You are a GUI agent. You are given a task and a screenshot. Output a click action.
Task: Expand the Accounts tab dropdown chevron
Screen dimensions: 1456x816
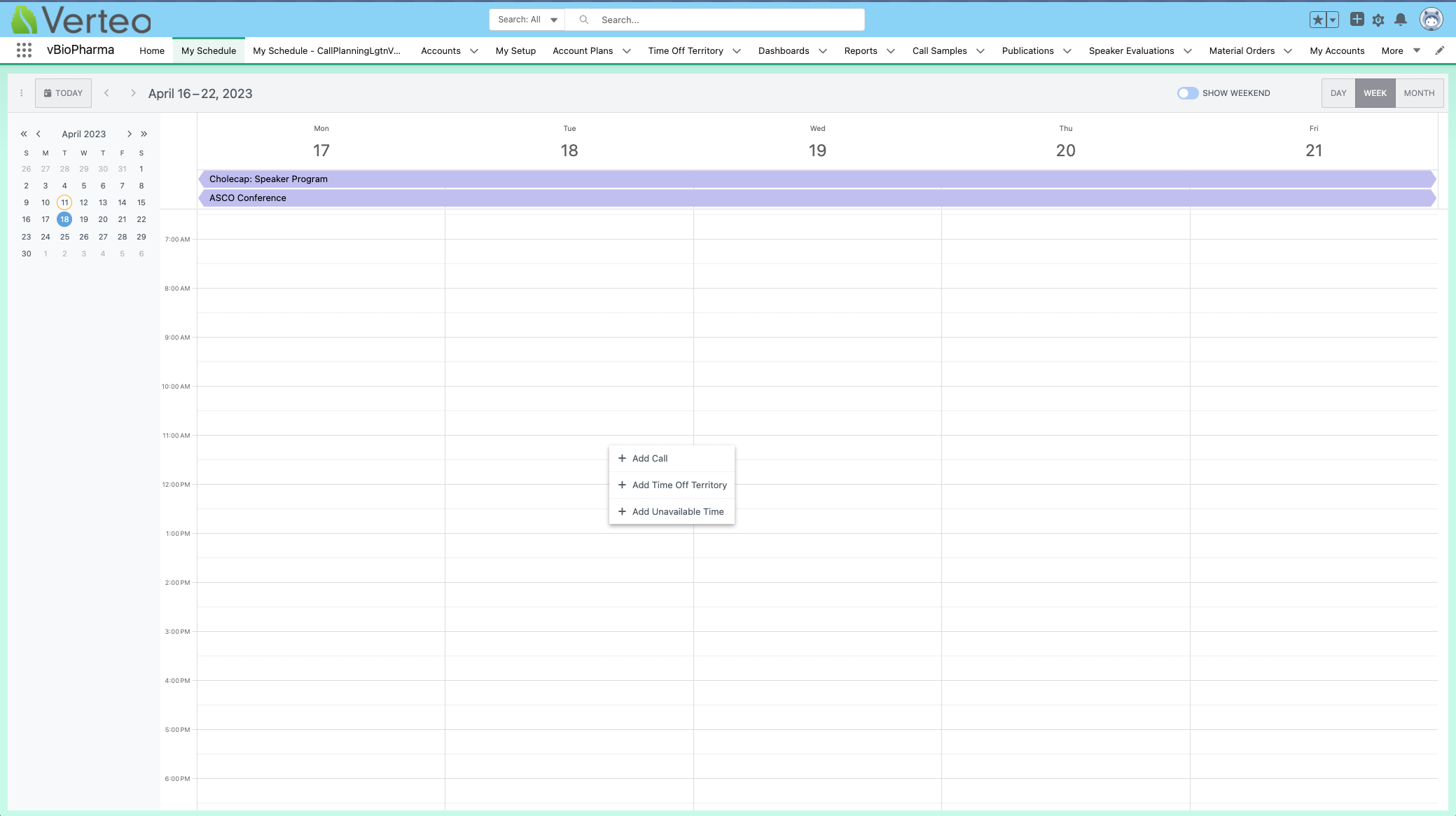coord(474,50)
